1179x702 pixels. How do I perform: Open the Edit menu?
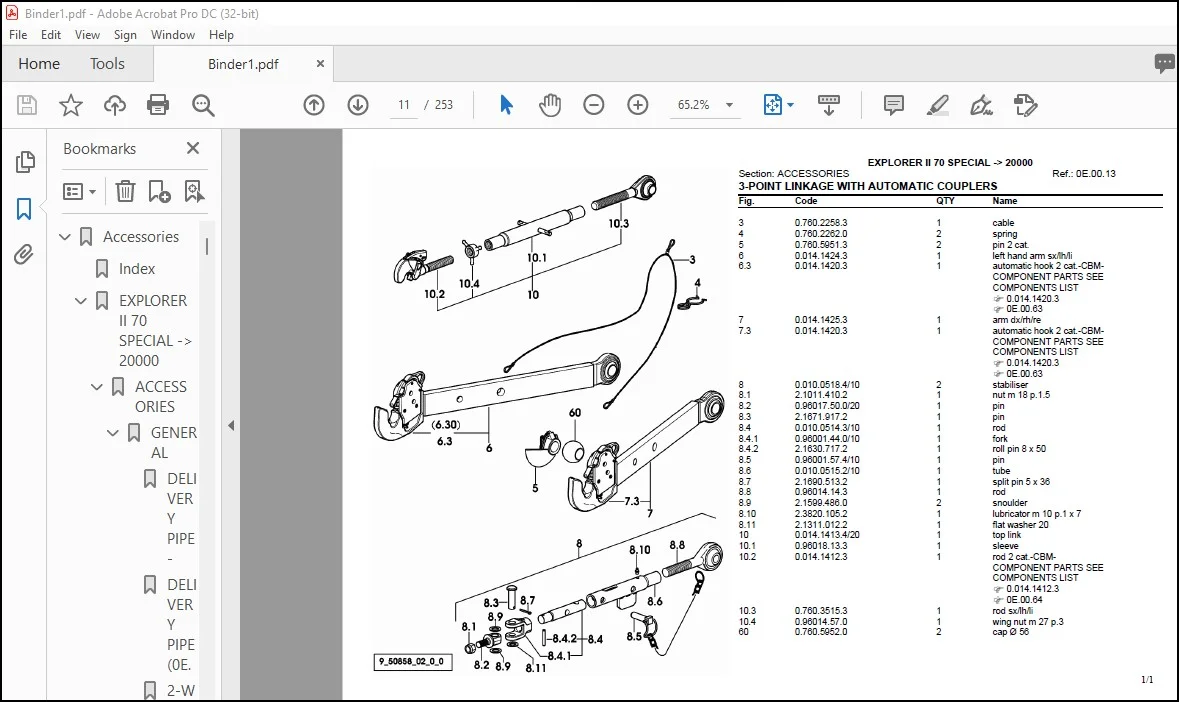(x=51, y=35)
